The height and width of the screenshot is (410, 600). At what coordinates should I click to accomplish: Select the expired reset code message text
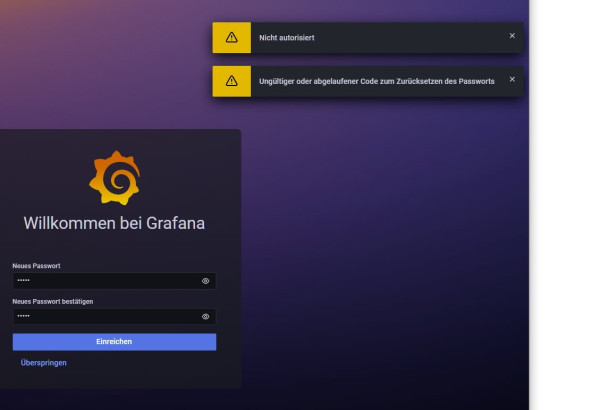[x=376, y=81]
